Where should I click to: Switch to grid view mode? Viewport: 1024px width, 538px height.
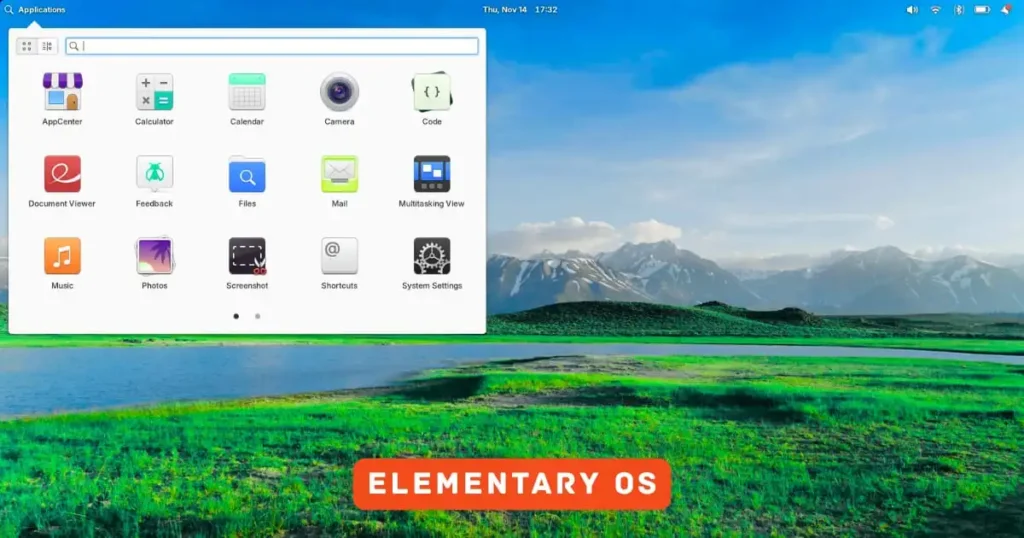tap(26, 46)
